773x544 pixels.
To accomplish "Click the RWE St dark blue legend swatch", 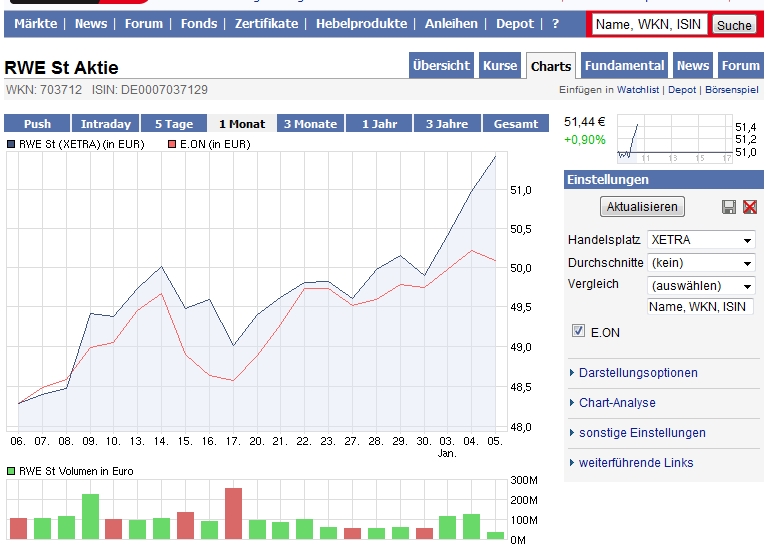I will 11,144.
